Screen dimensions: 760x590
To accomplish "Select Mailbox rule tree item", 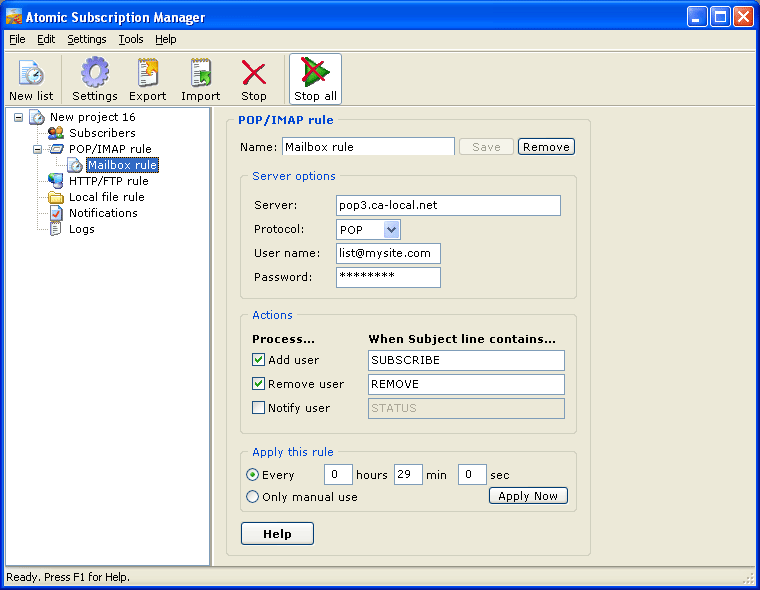I will [122, 165].
